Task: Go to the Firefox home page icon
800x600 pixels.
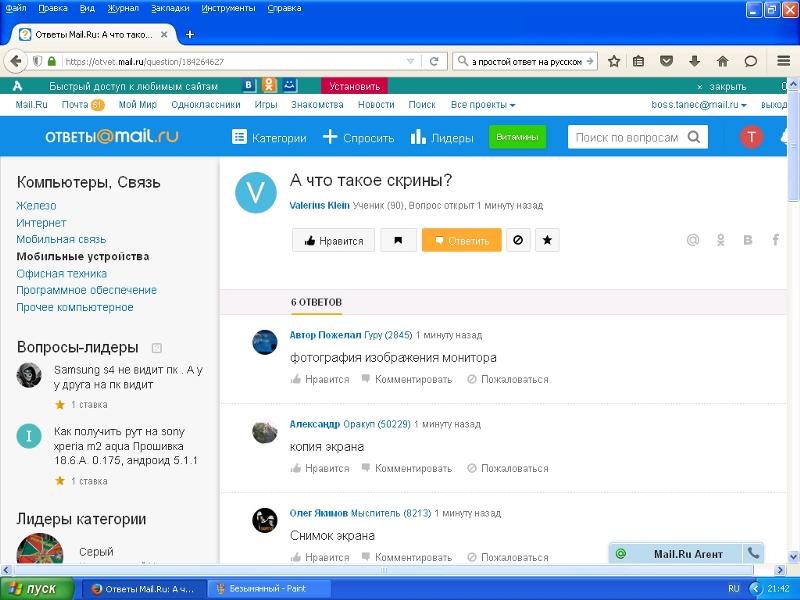Action: click(722, 61)
